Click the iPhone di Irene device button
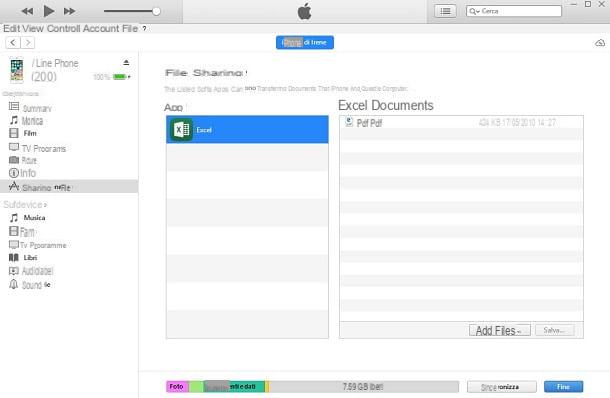Screen dimensions: 610x398 tap(305, 42)
